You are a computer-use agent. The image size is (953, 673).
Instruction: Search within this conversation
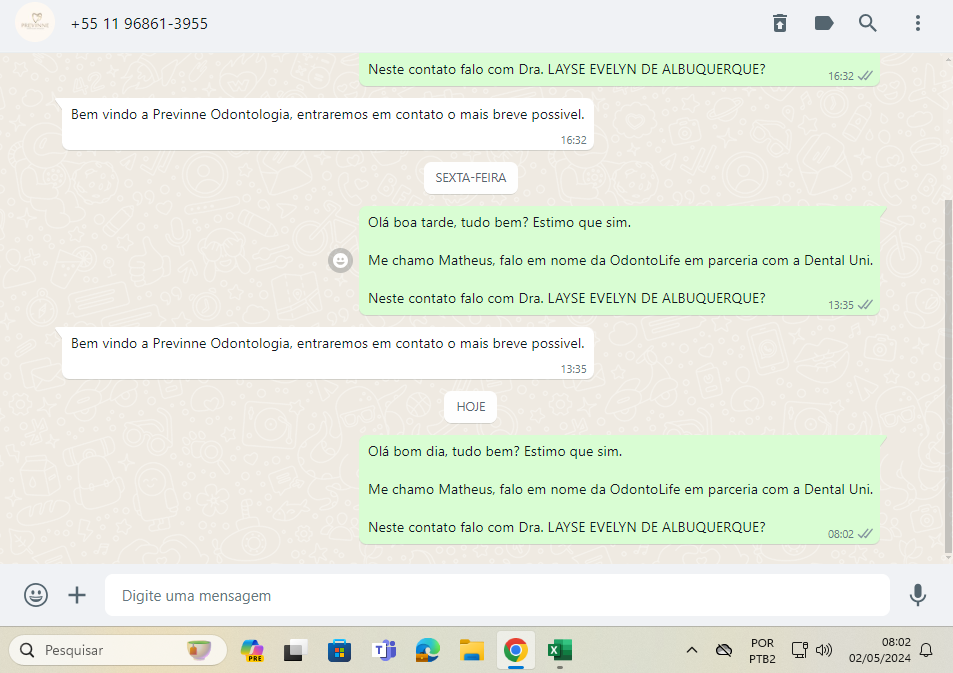click(867, 23)
